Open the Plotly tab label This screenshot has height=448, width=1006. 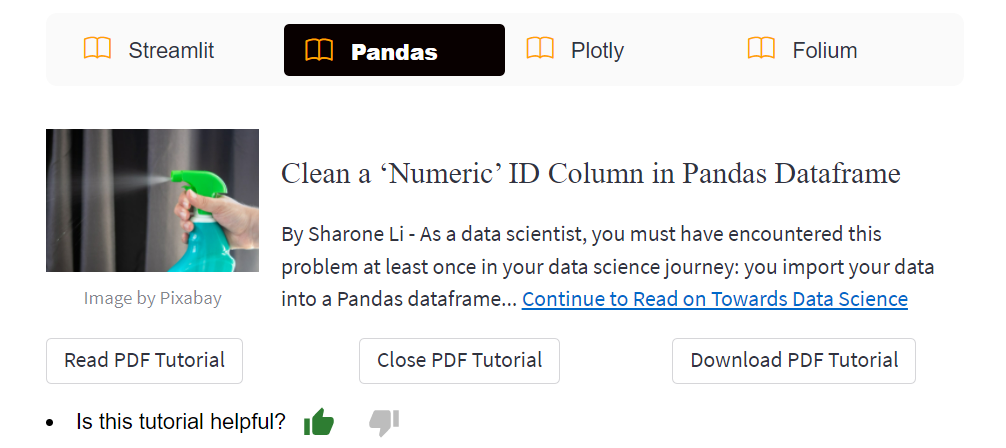coord(597,50)
